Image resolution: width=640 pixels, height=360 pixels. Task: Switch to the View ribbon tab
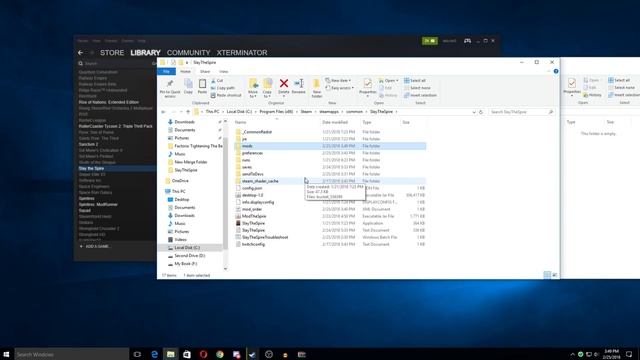click(224, 71)
